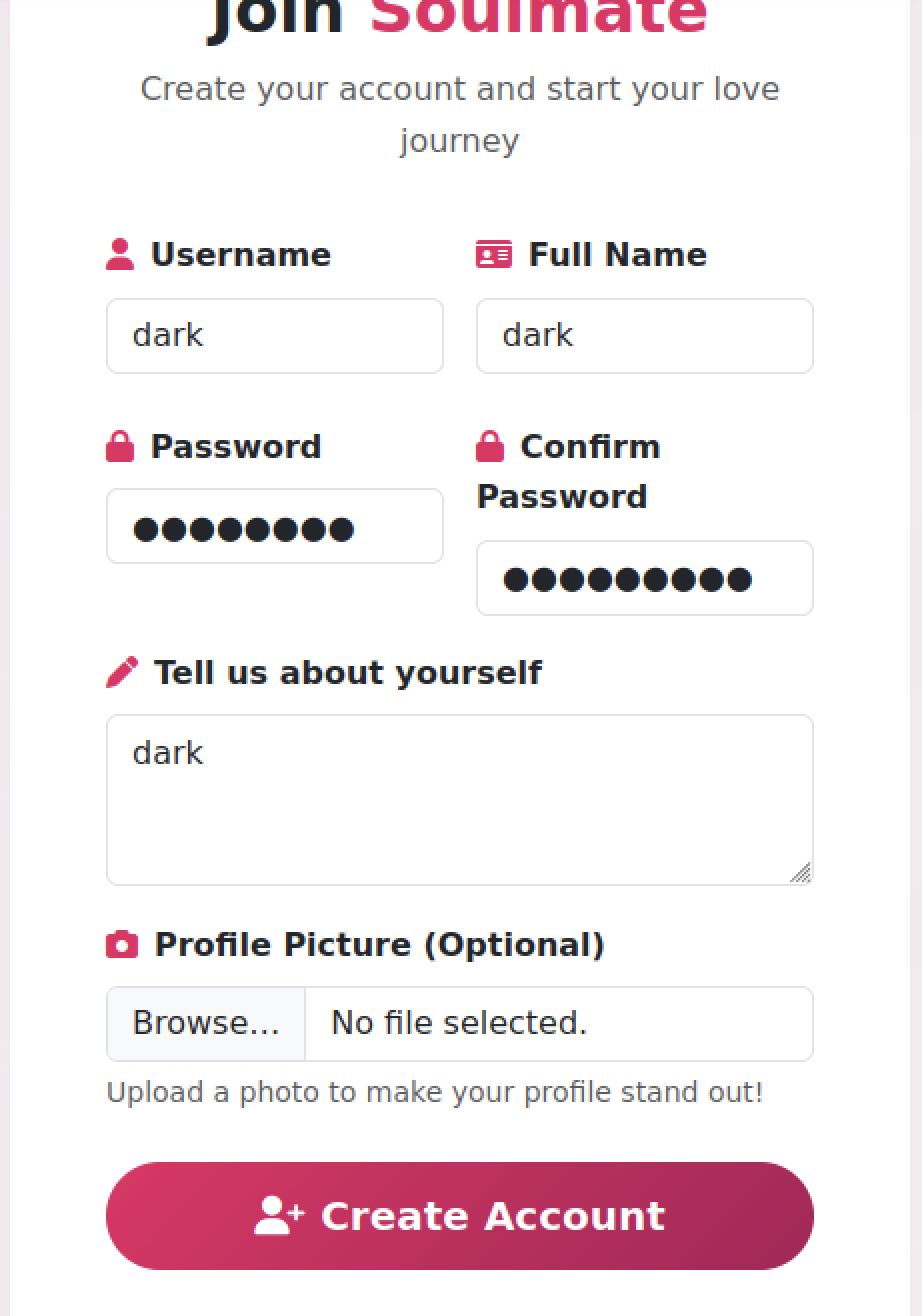The height and width of the screenshot is (1316, 922).
Task: Focus the Full Name input field
Action: click(x=645, y=336)
